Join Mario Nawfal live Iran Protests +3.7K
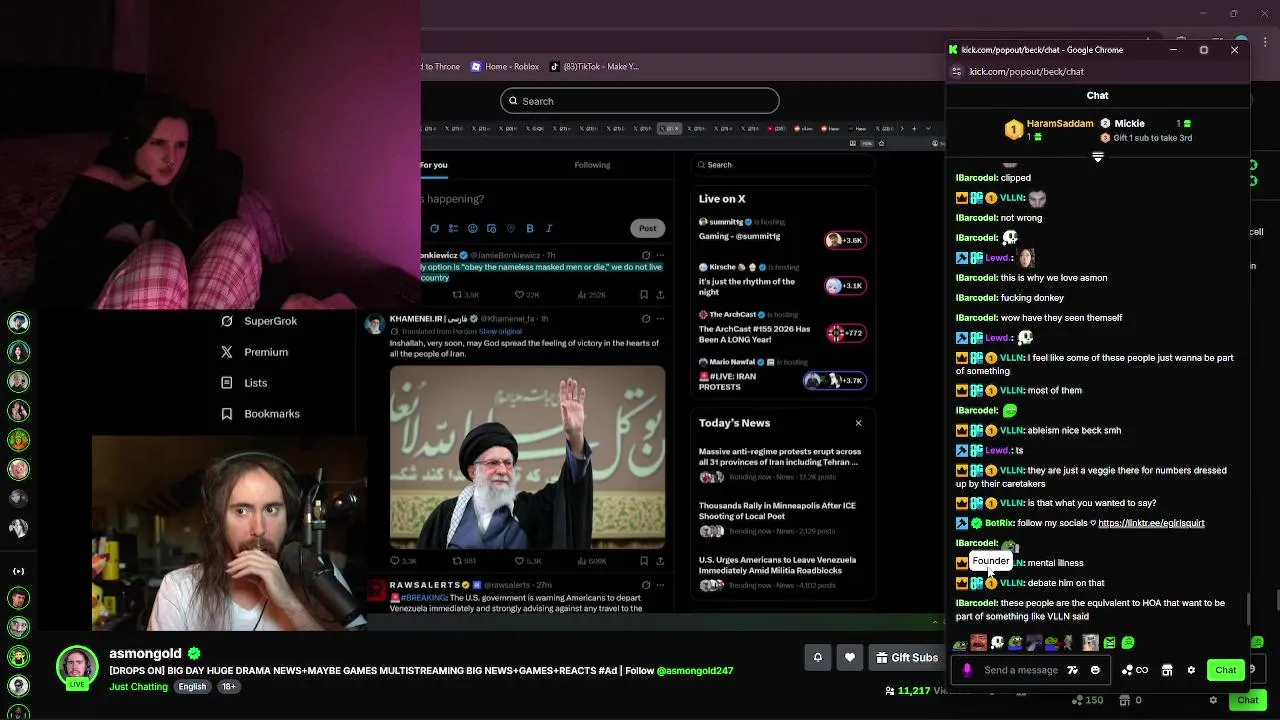This screenshot has width=1280, height=720. (834, 380)
